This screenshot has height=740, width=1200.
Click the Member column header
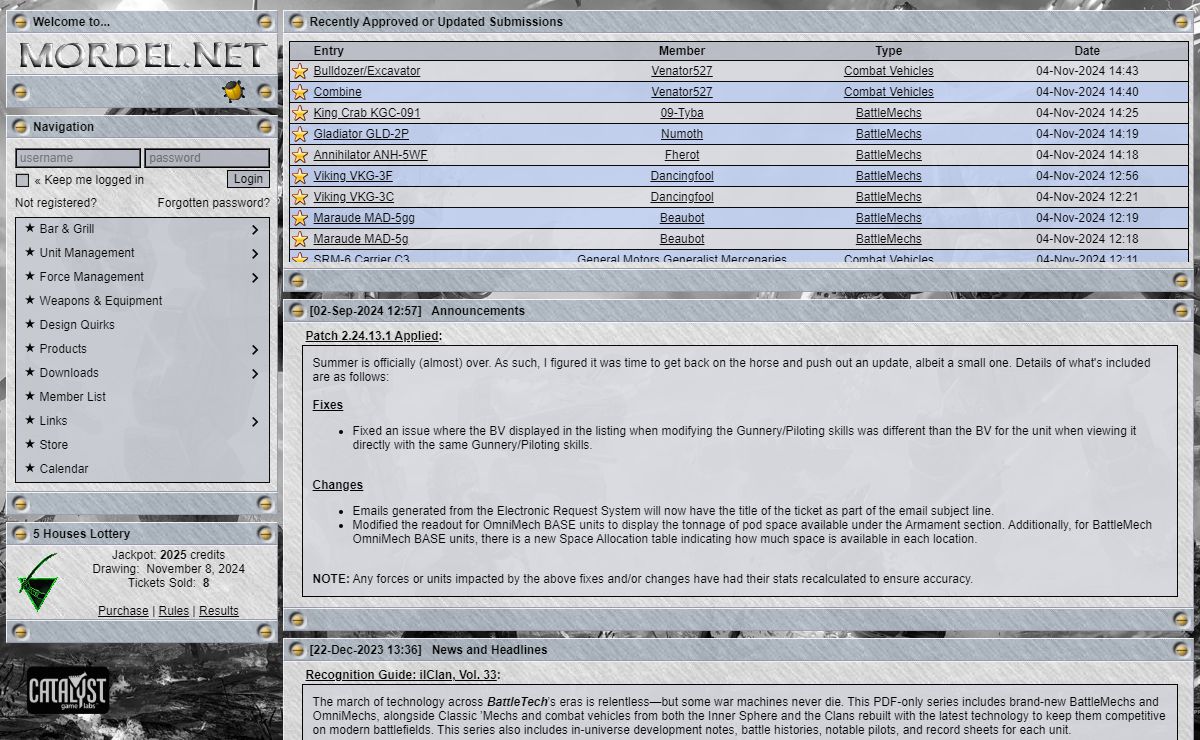point(682,51)
